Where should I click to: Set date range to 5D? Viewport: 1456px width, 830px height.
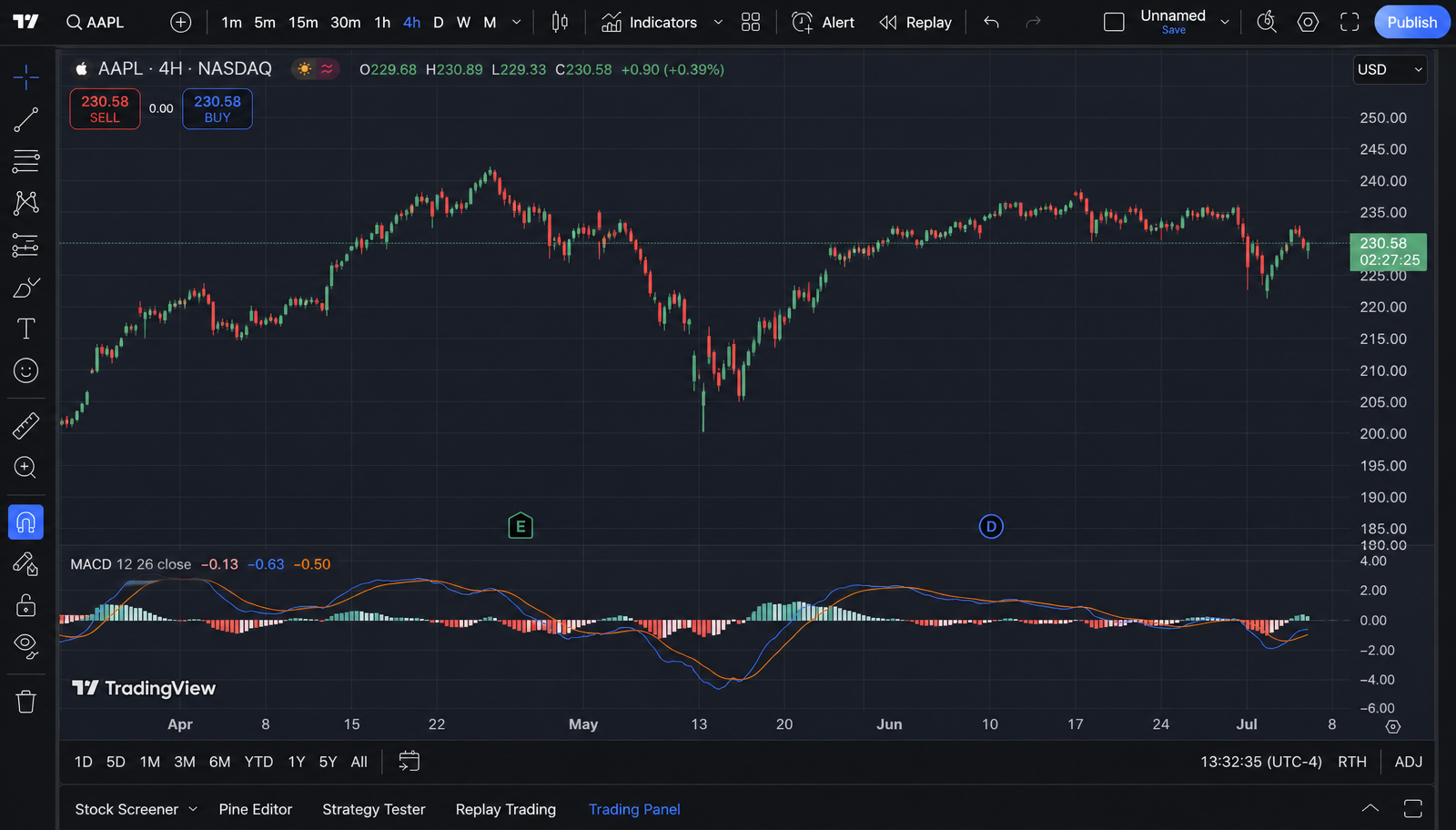(x=116, y=762)
